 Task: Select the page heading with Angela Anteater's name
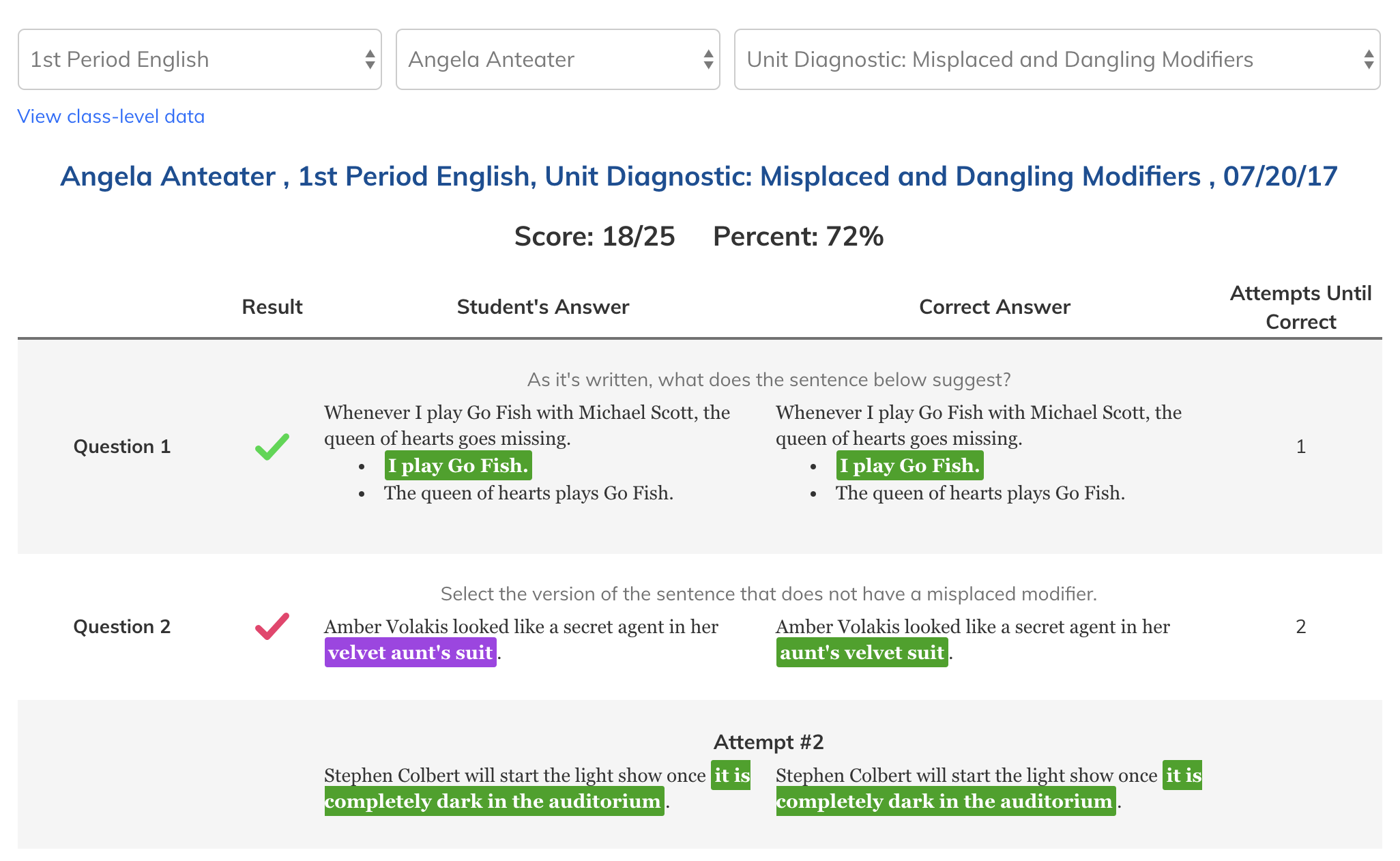pos(699,176)
